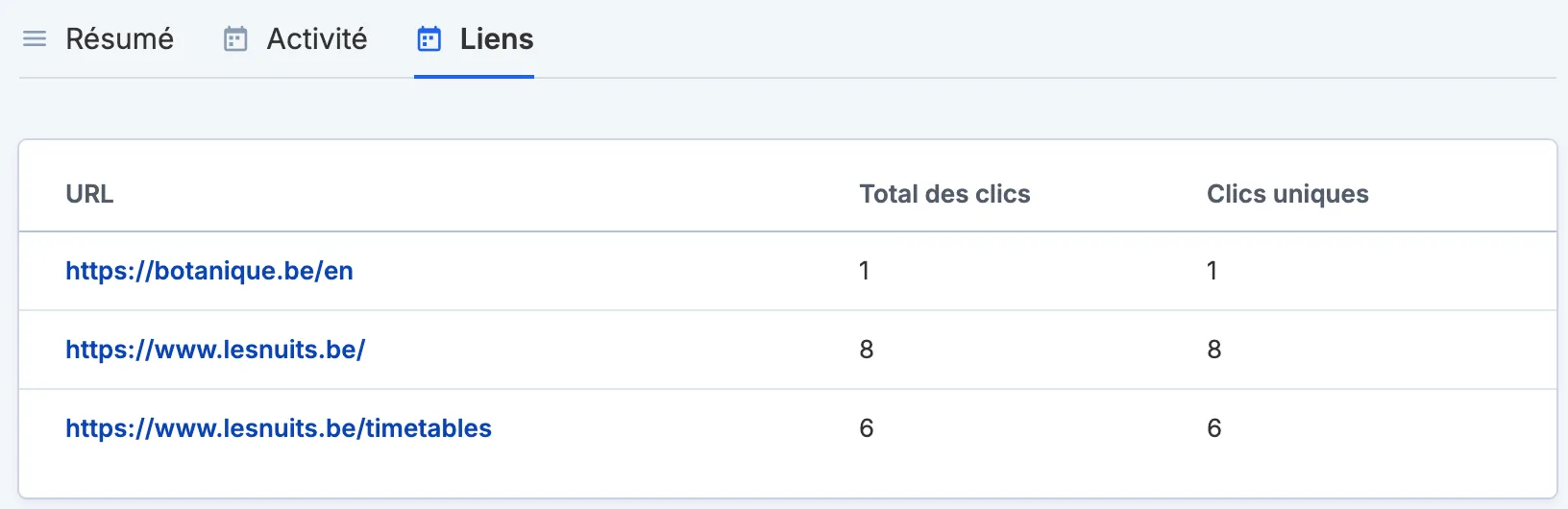This screenshot has width=1568, height=509.
Task: Select total clicks value 8 for lesnuits.be/
Action: (867, 350)
